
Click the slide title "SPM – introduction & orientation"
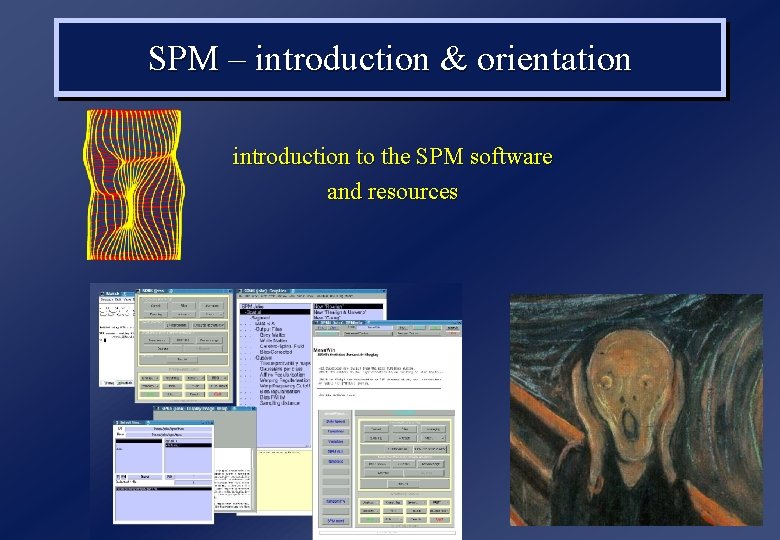(x=390, y=58)
